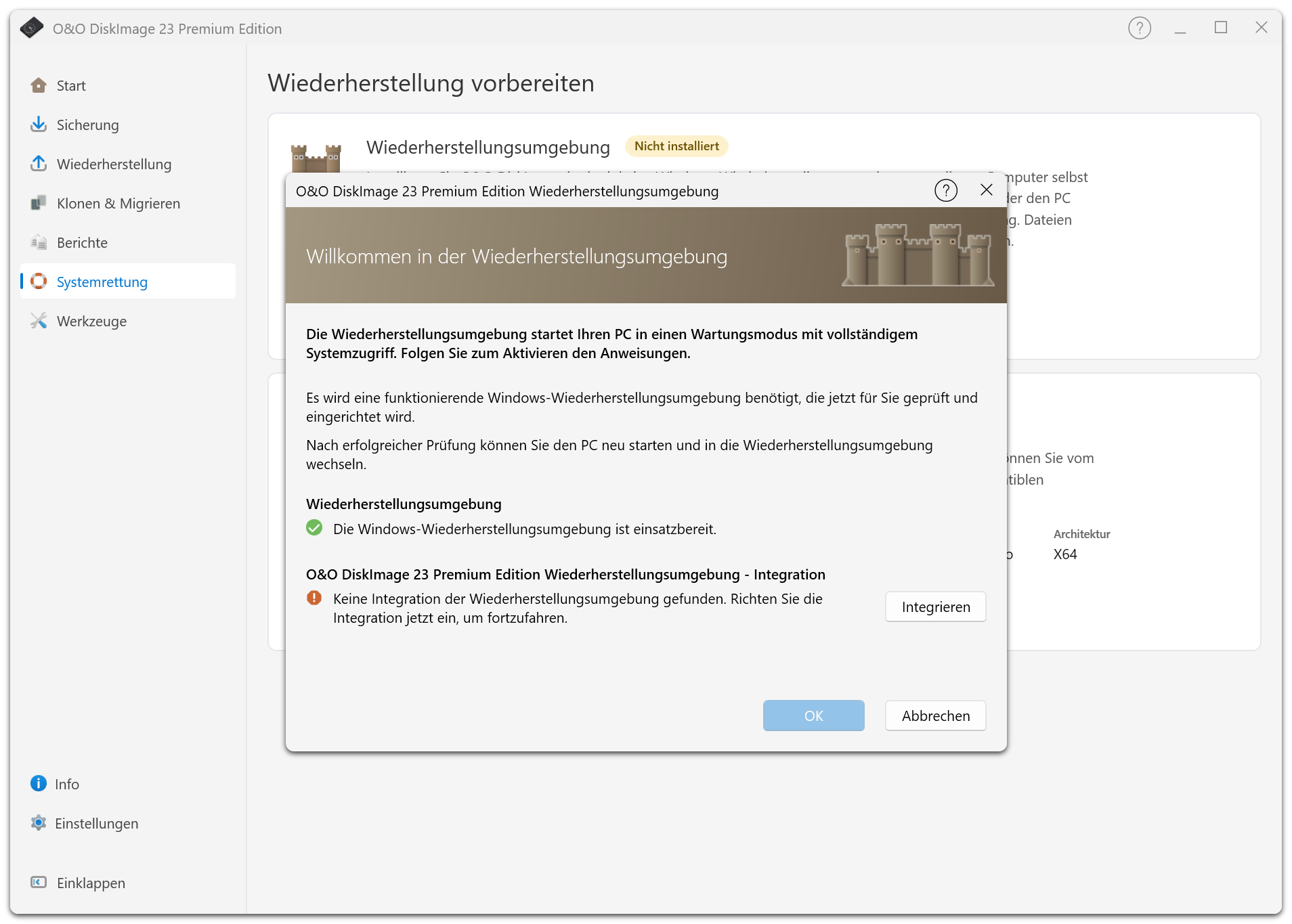Viewport: 1292px width, 924px height.
Task: Open Einstellungen settings page
Action: coord(128,824)
